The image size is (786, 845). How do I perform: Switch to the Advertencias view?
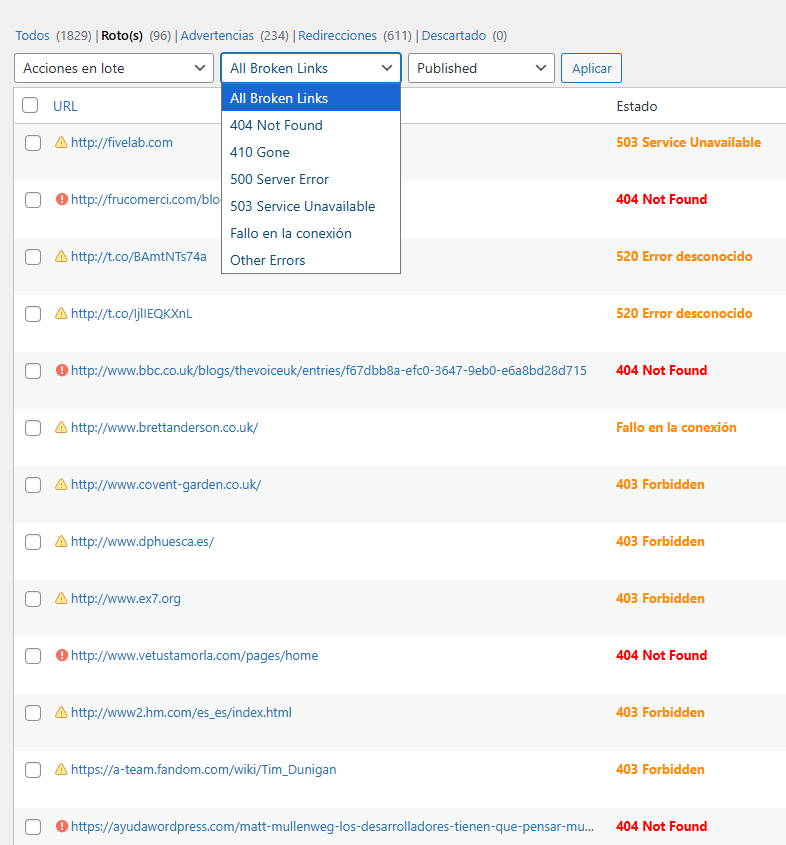point(217,36)
